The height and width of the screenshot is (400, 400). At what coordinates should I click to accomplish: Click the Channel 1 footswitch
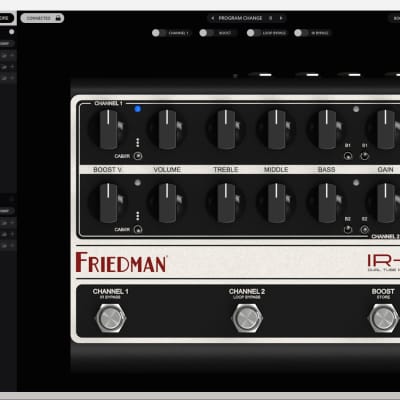(x=110, y=318)
